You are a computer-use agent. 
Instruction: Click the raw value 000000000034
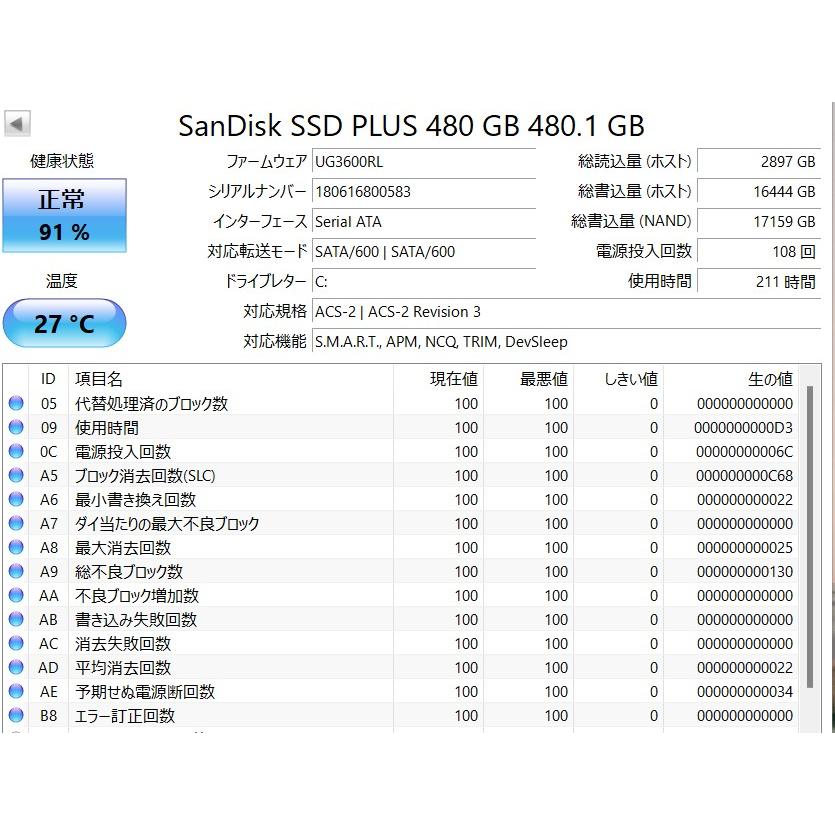[744, 692]
